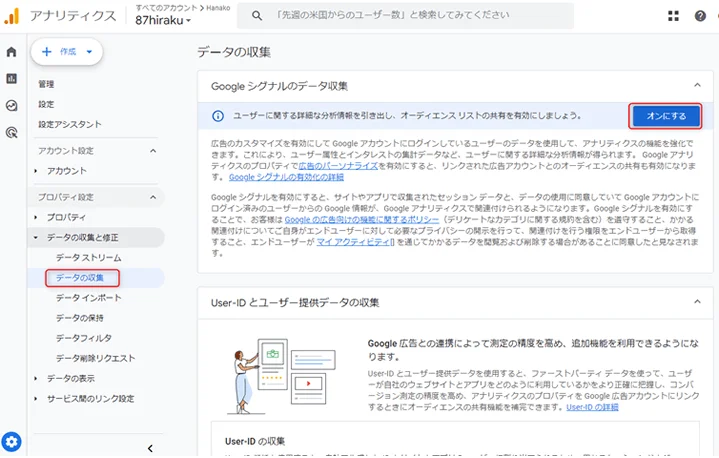Open the help question mark icon
719x458 pixels.
pyautogui.click(x=700, y=16)
